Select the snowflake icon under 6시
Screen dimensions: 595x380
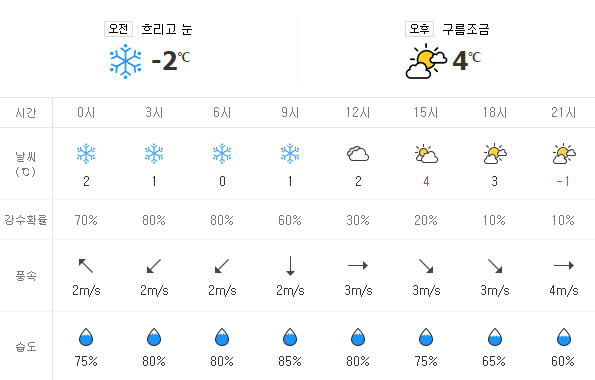222,153
